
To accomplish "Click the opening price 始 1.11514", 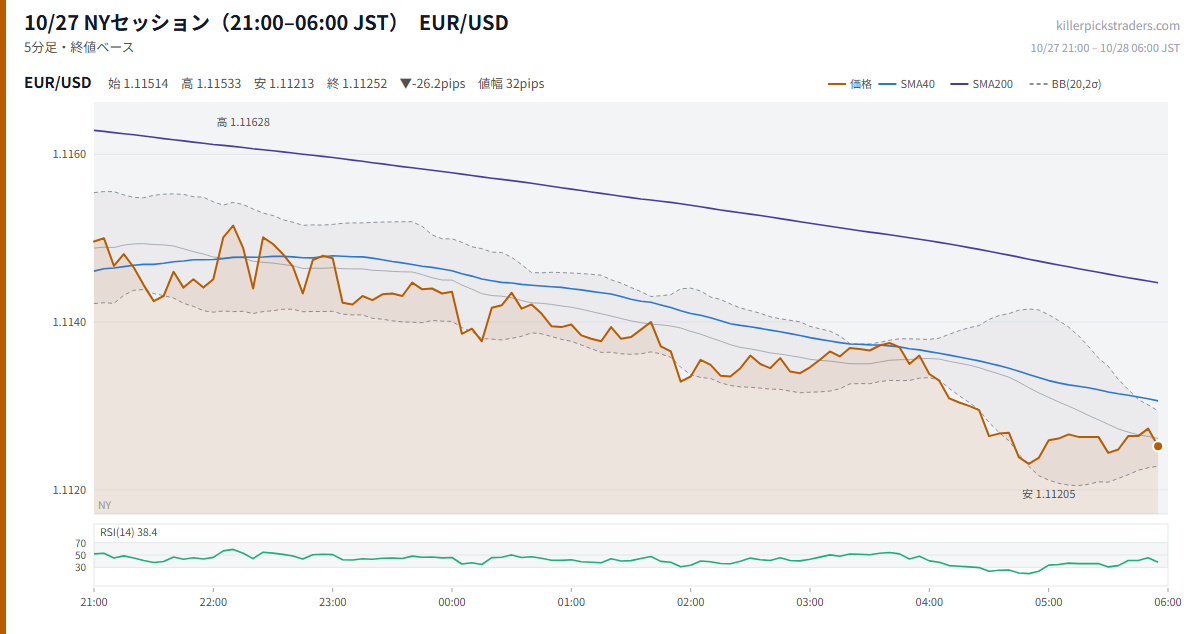I will click(x=138, y=83).
